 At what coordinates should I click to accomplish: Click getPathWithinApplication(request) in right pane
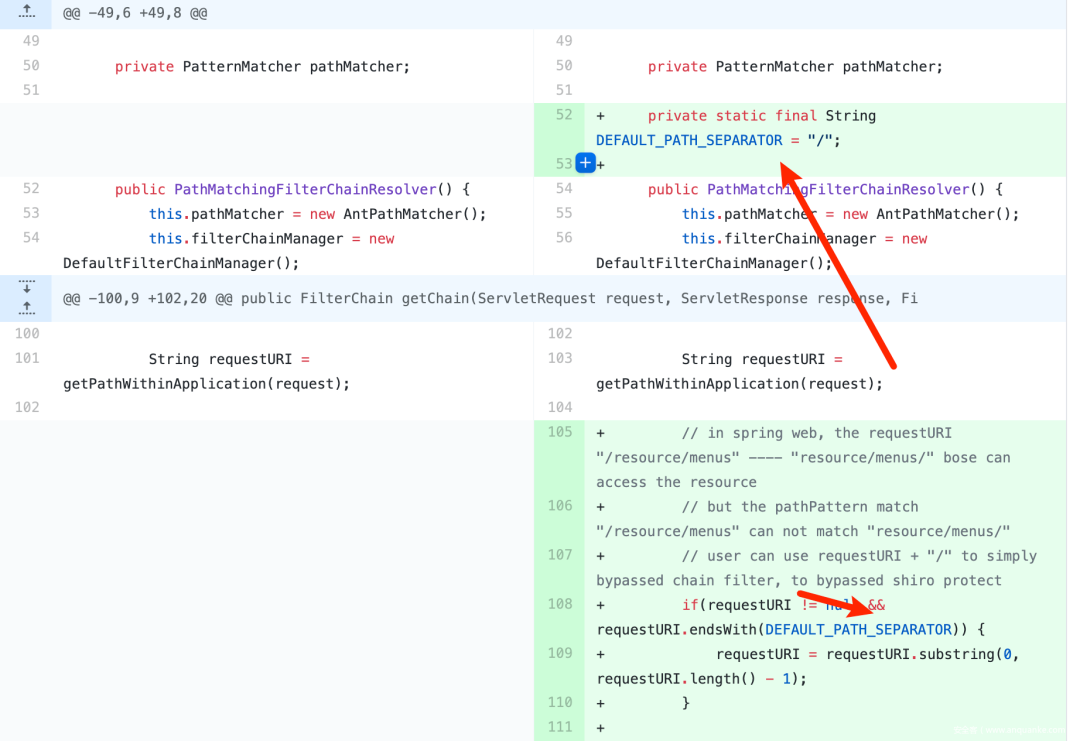739,384
